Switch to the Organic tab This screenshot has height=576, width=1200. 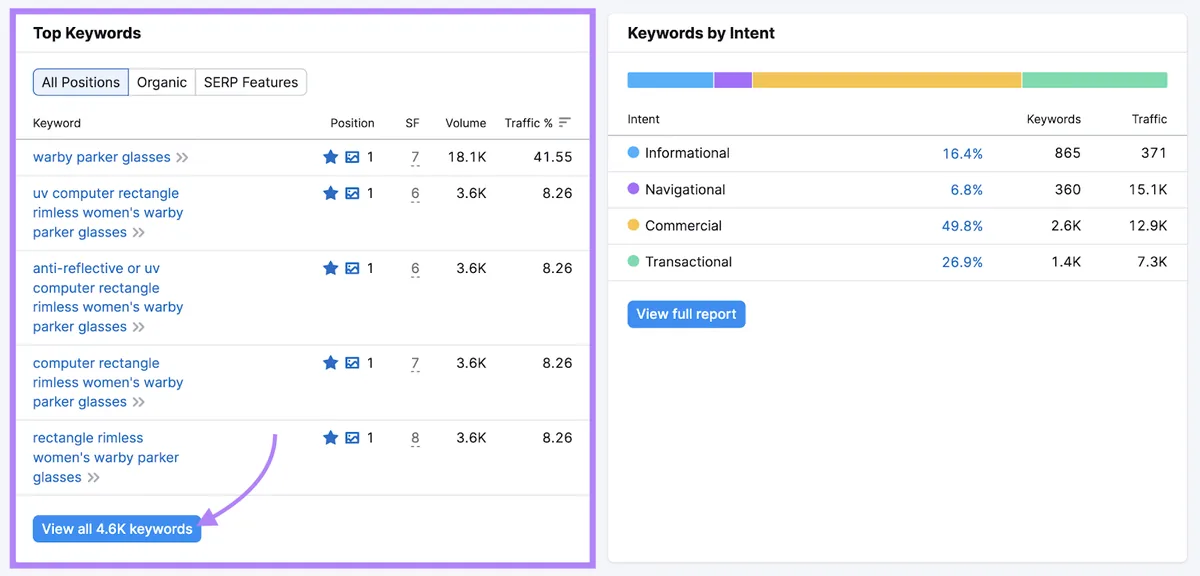(162, 82)
